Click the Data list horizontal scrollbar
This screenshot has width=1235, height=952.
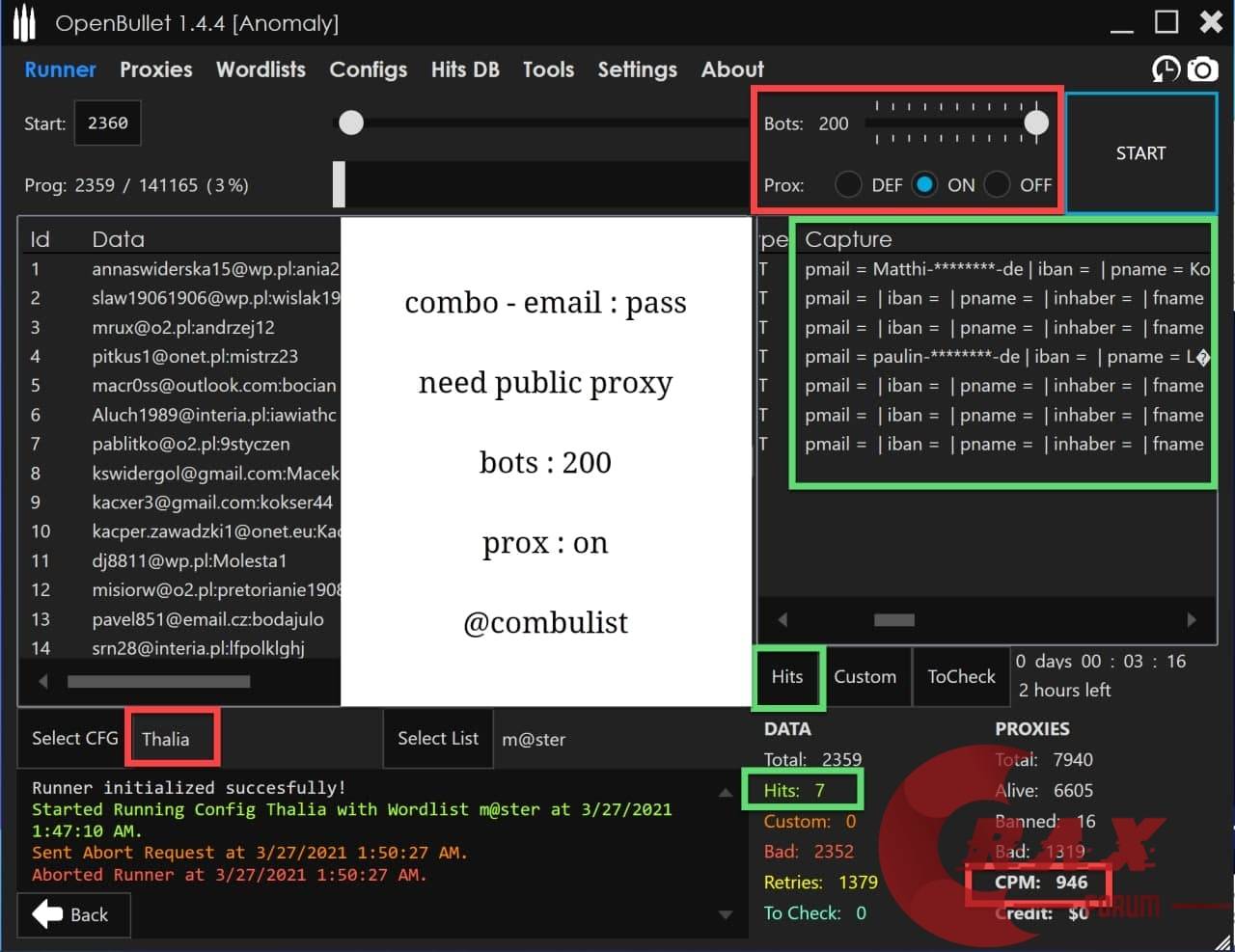click(x=159, y=681)
